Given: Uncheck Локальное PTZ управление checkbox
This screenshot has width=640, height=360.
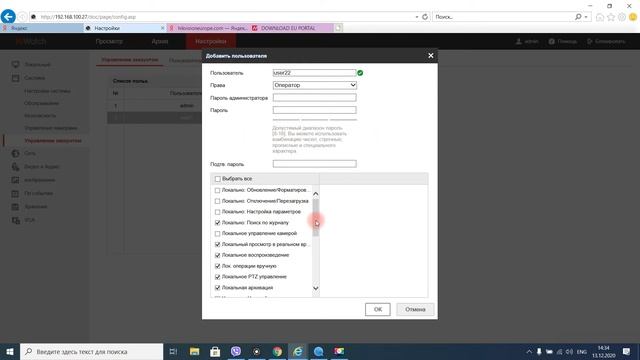Looking at the screenshot, I should [218, 277].
